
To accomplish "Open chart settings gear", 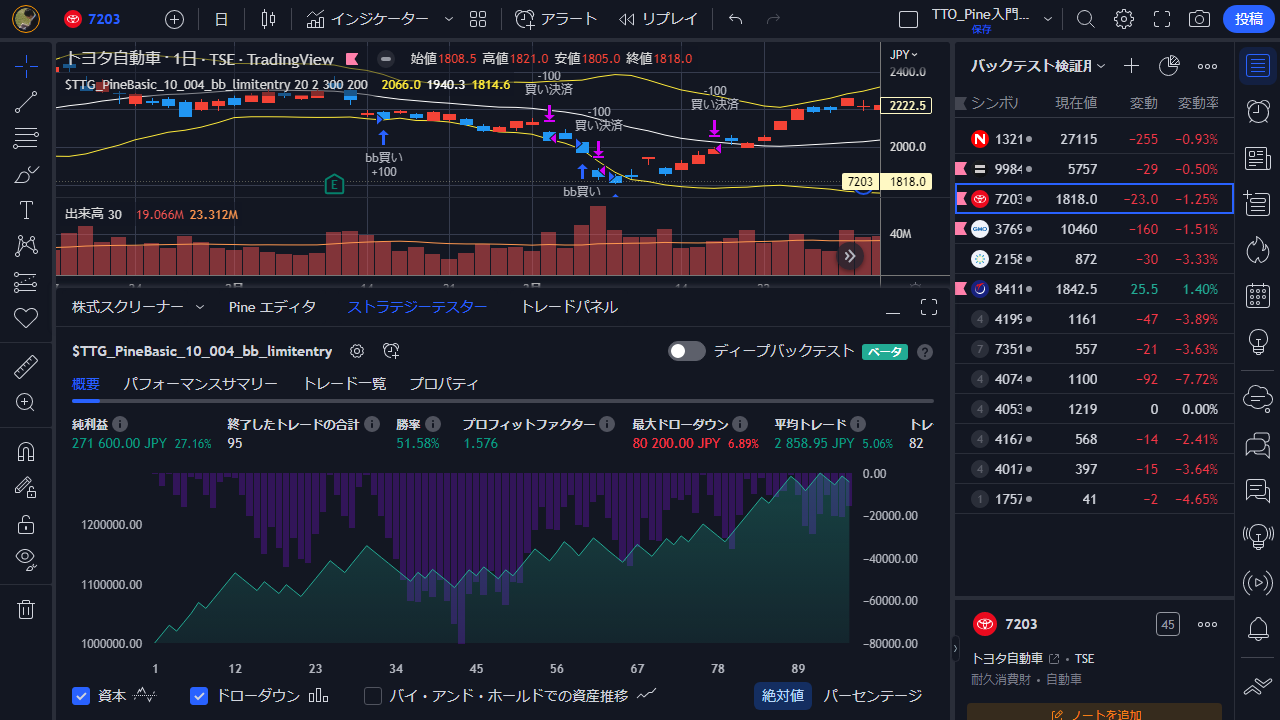I will (1124, 19).
